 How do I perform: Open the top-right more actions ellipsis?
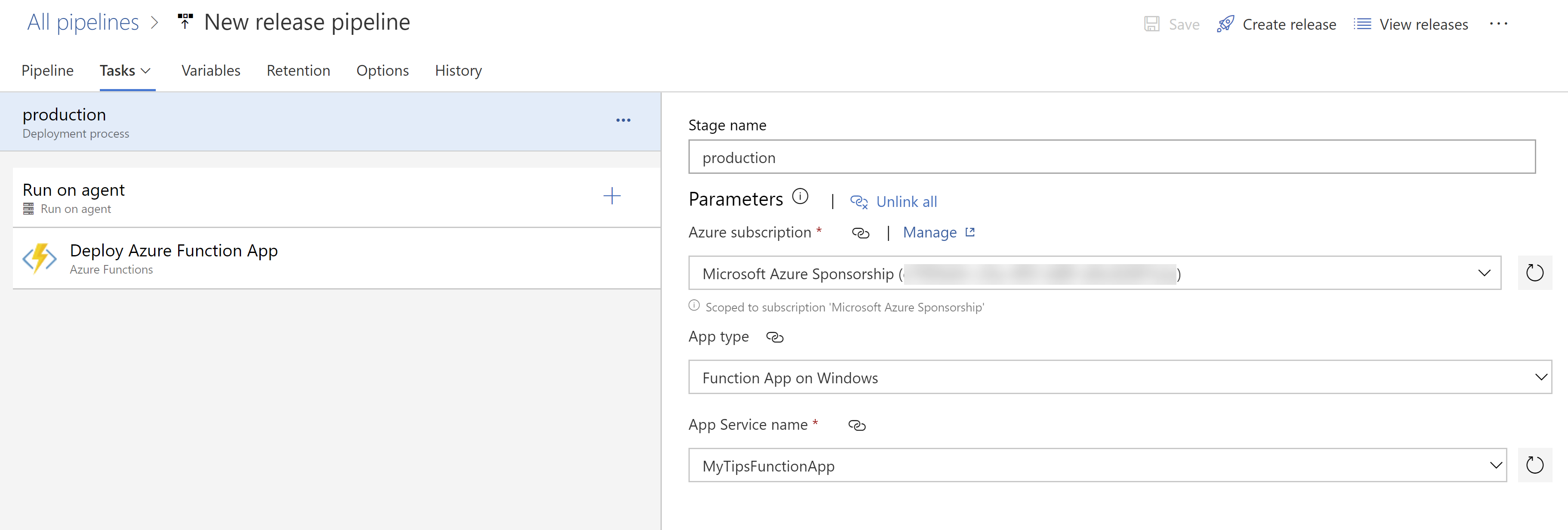coord(1499,25)
